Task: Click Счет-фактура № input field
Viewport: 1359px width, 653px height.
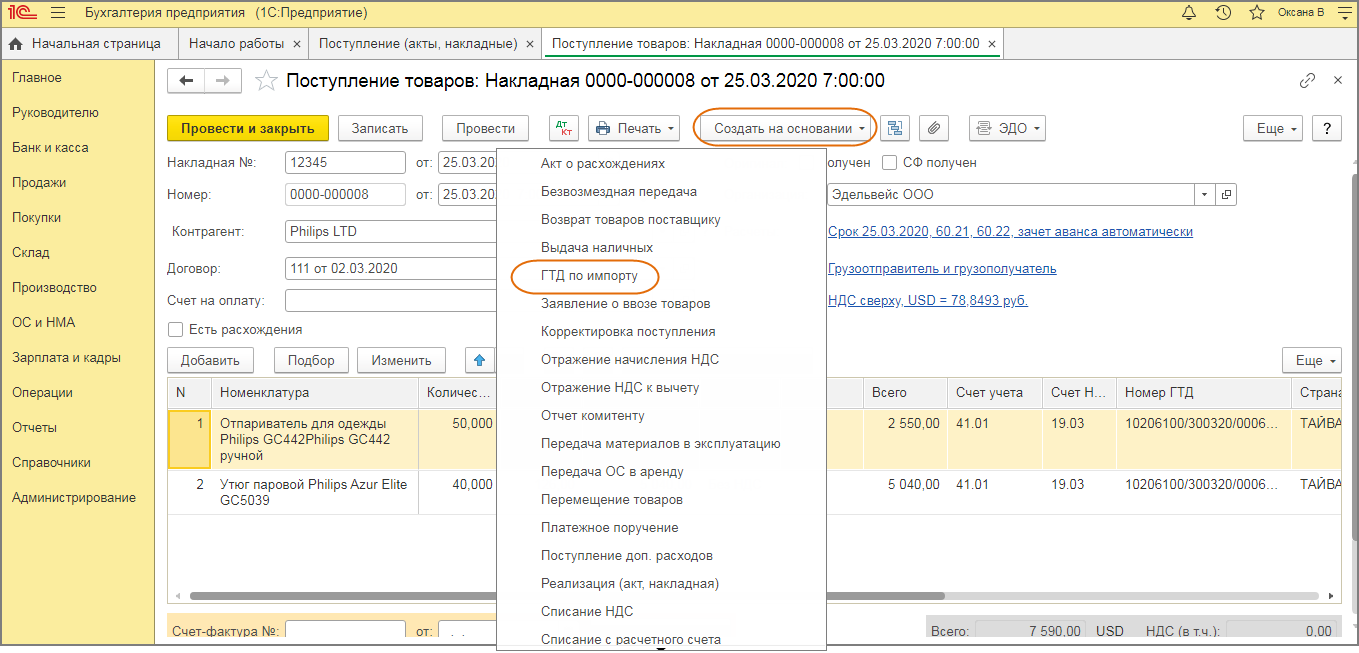Action: tap(345, 631)
